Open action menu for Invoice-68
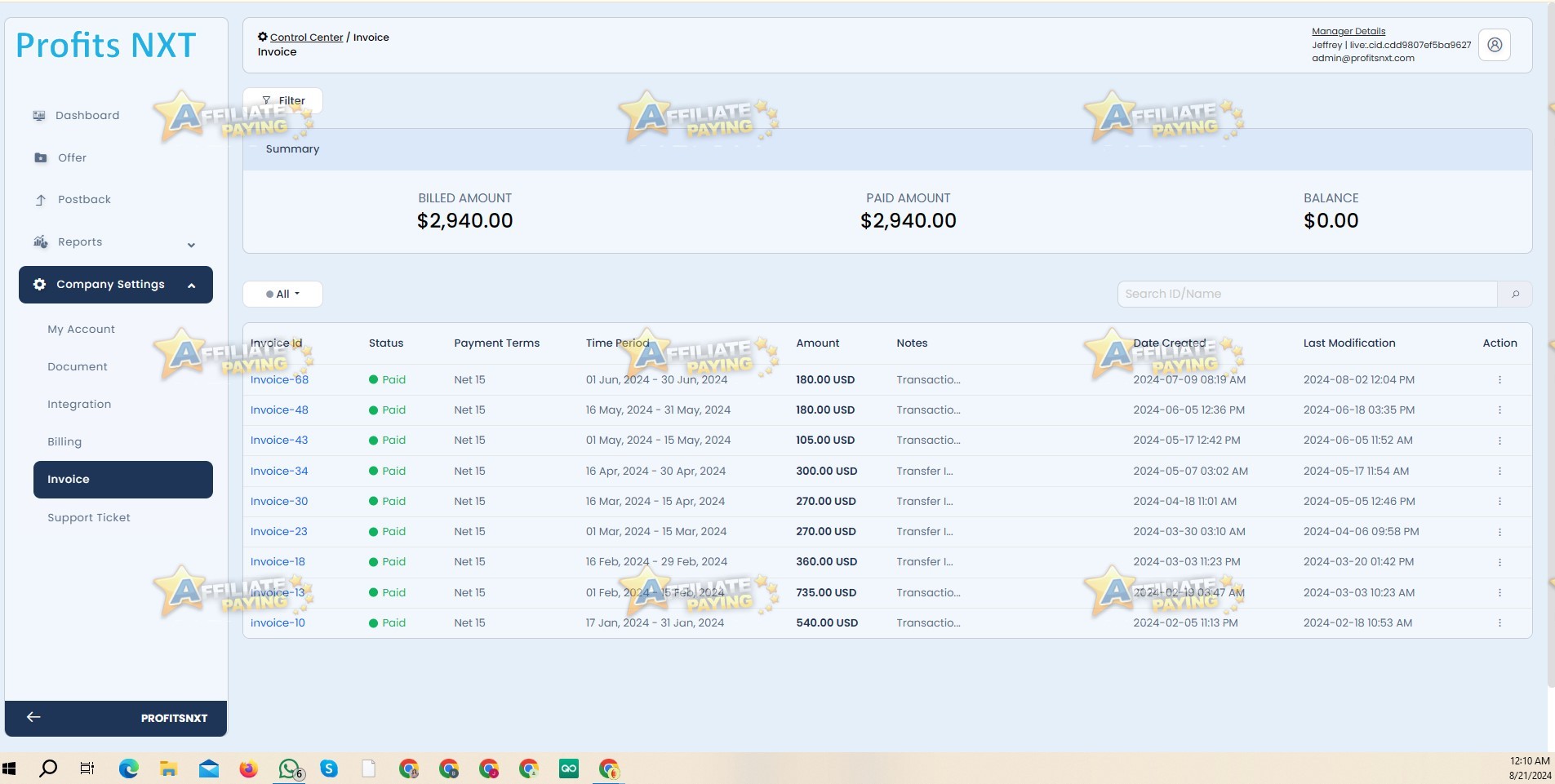The width and height of the screenshot is (1555, 784). pos(1499,379)
